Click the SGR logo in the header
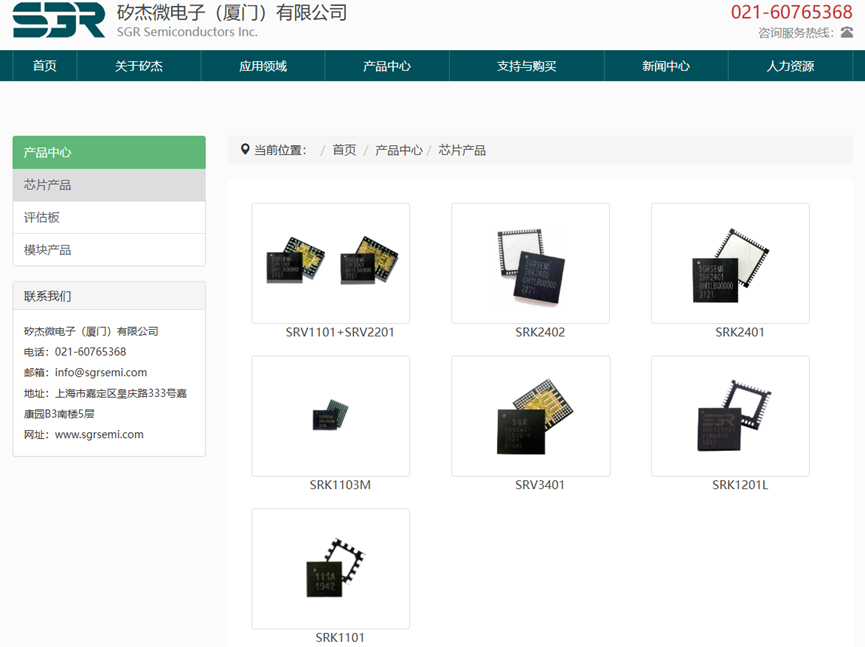This screenshot has height=647, width=865. [58, 19]
